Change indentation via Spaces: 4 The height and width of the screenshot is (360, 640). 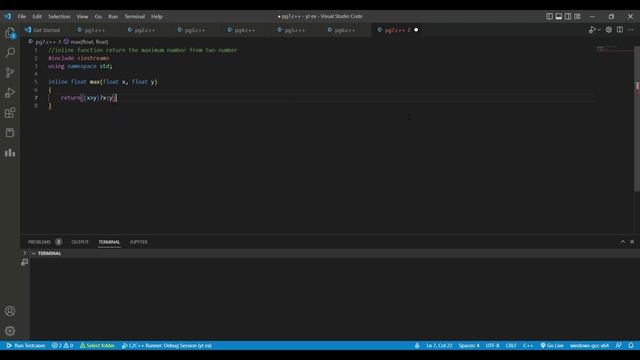(x=469, y=346)
